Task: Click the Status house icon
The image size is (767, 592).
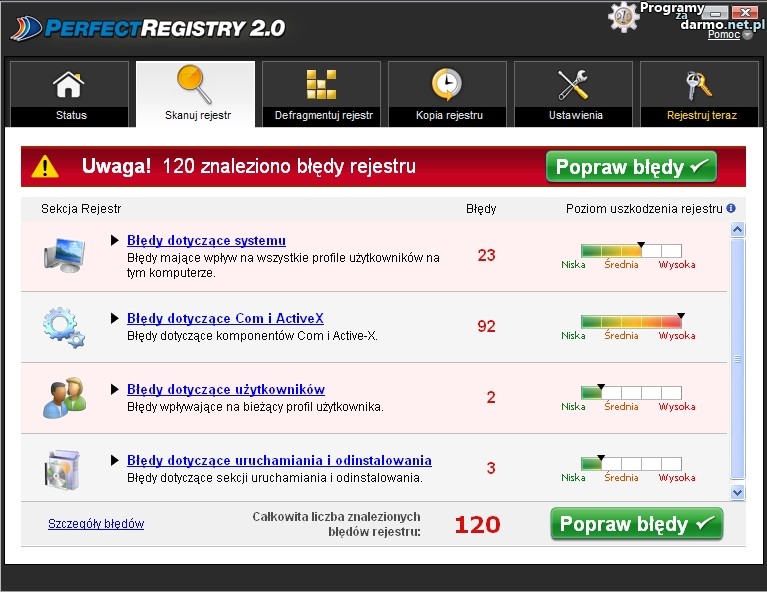Action: tap(69, 85)
